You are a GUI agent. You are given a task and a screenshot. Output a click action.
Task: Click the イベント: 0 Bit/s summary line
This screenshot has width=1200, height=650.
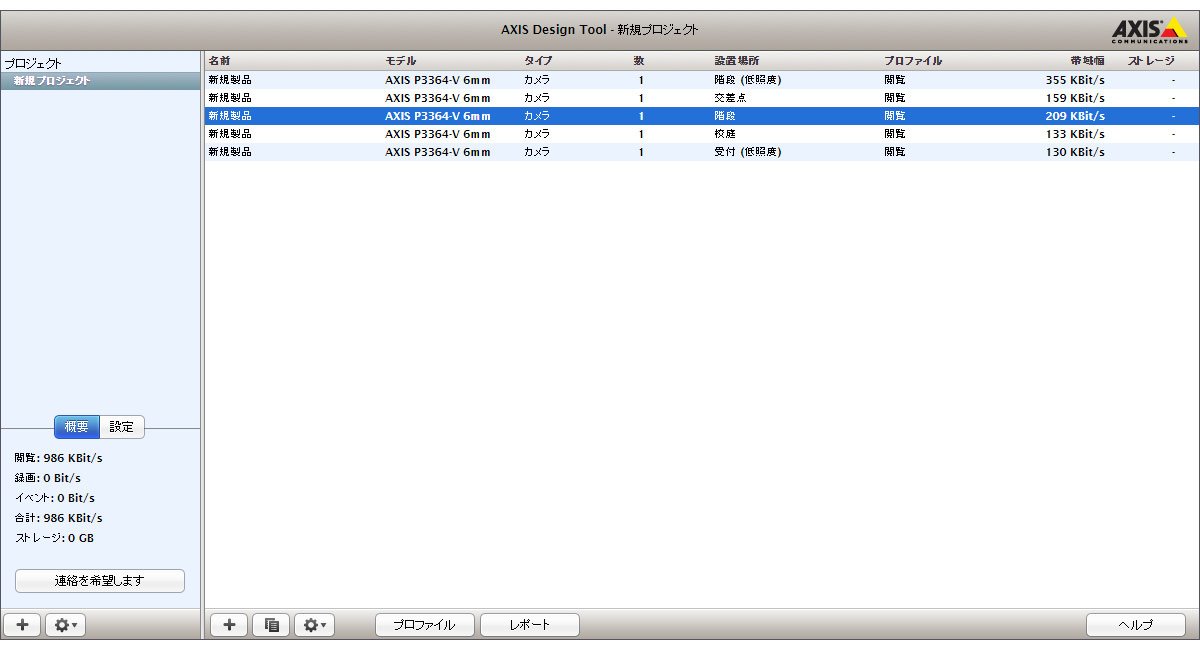coord(55,498)
